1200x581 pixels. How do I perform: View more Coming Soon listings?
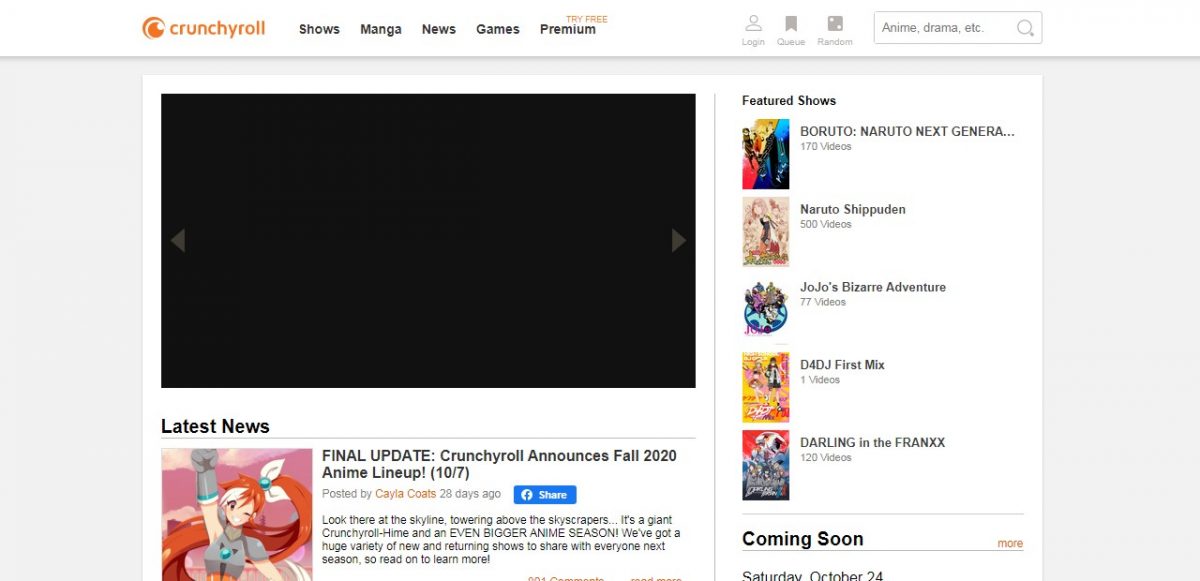pos(1010,543)
